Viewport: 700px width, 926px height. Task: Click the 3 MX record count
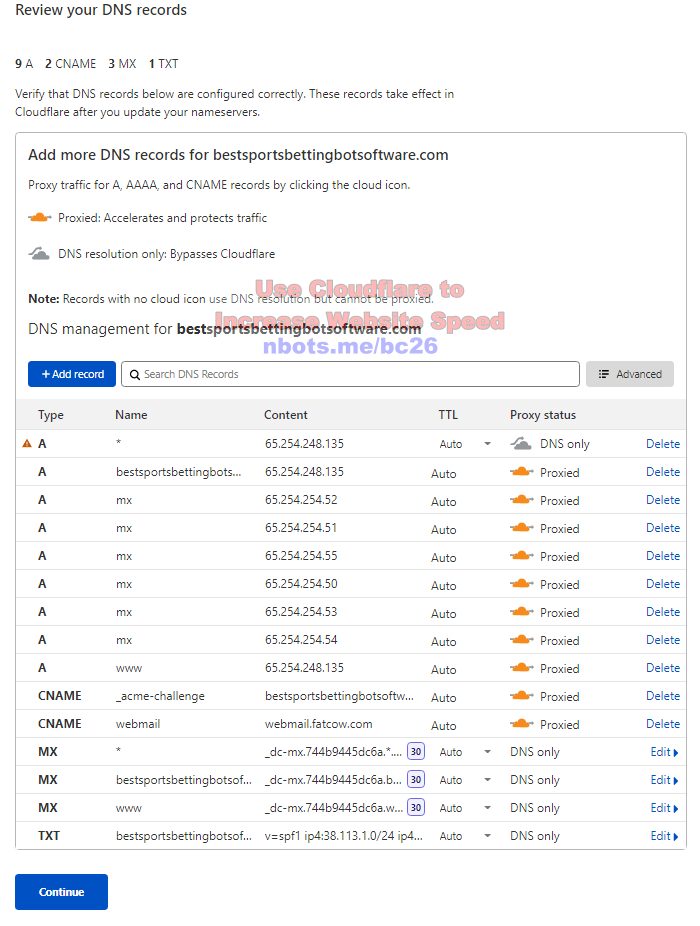coord(122,64)
